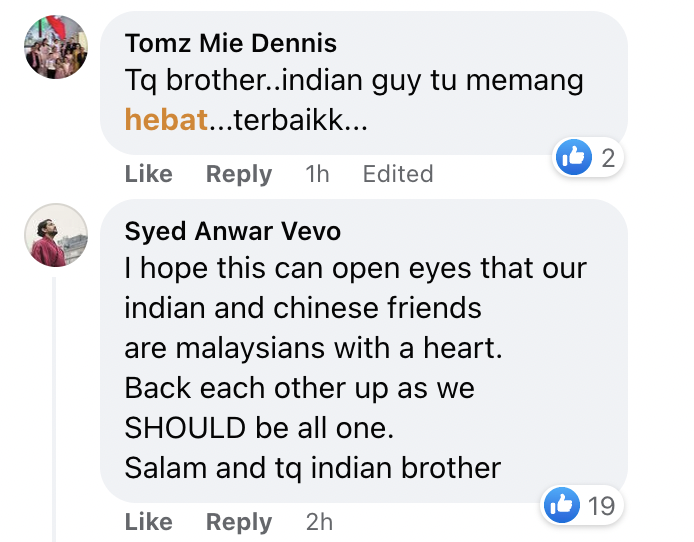Like Syed Anwar Vevo's comment
This screenshot has width=694, height=542.
coord(148,522)
